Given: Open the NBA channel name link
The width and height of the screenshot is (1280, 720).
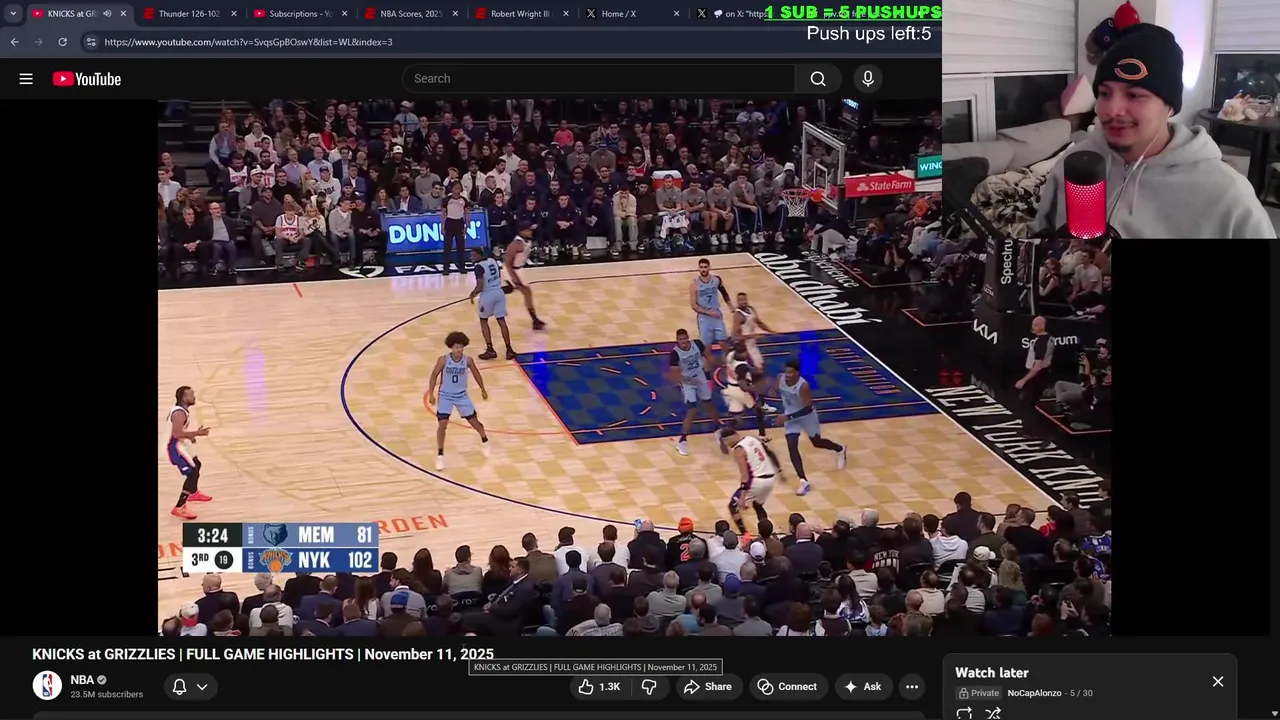Looking at the screenshot, I should pyautogui.click(x=82, y=680).
